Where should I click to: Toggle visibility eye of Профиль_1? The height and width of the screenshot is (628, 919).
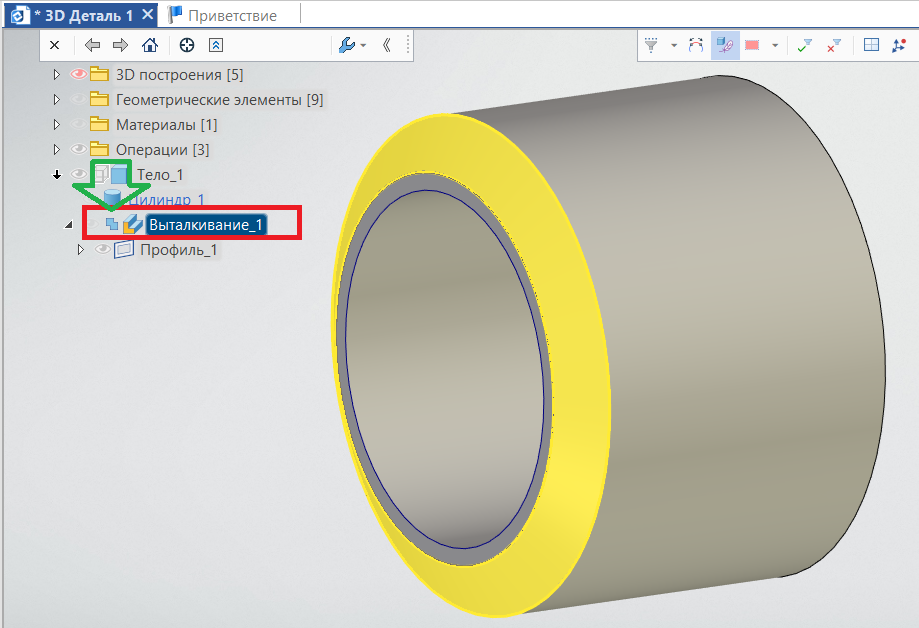103,249
